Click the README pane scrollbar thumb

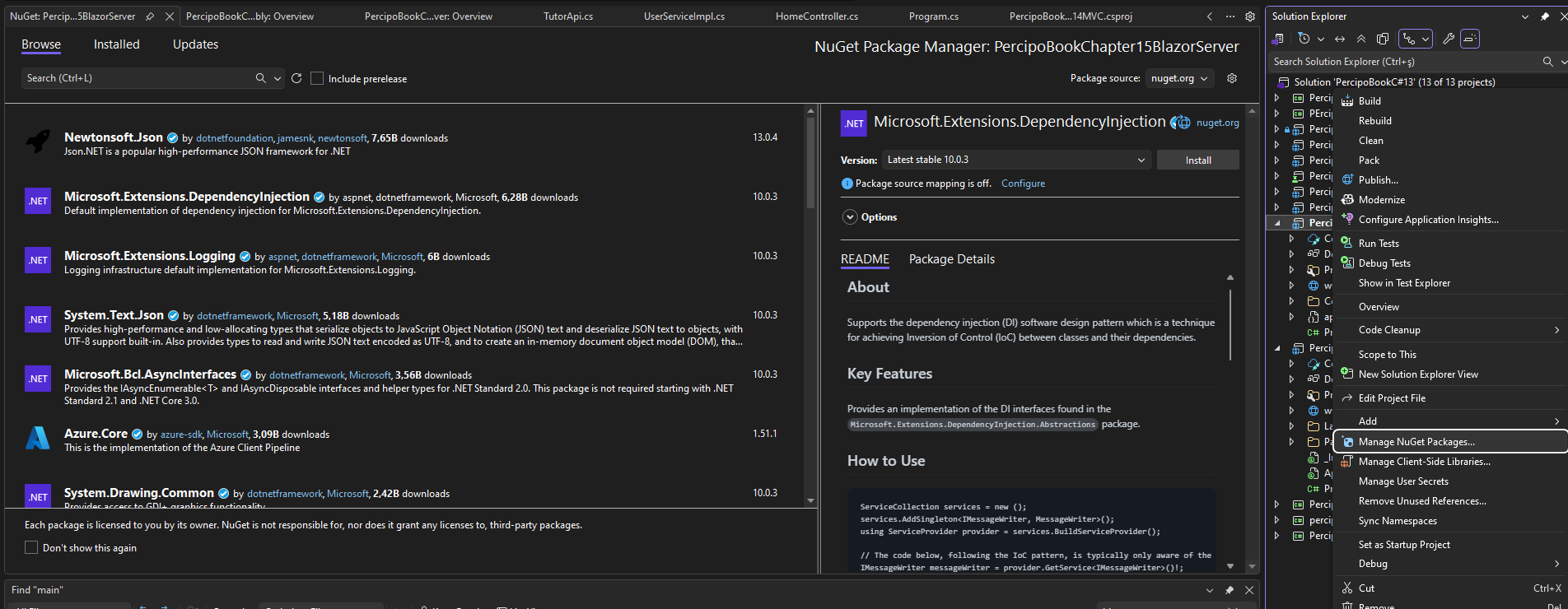[x=1230, y=324]
